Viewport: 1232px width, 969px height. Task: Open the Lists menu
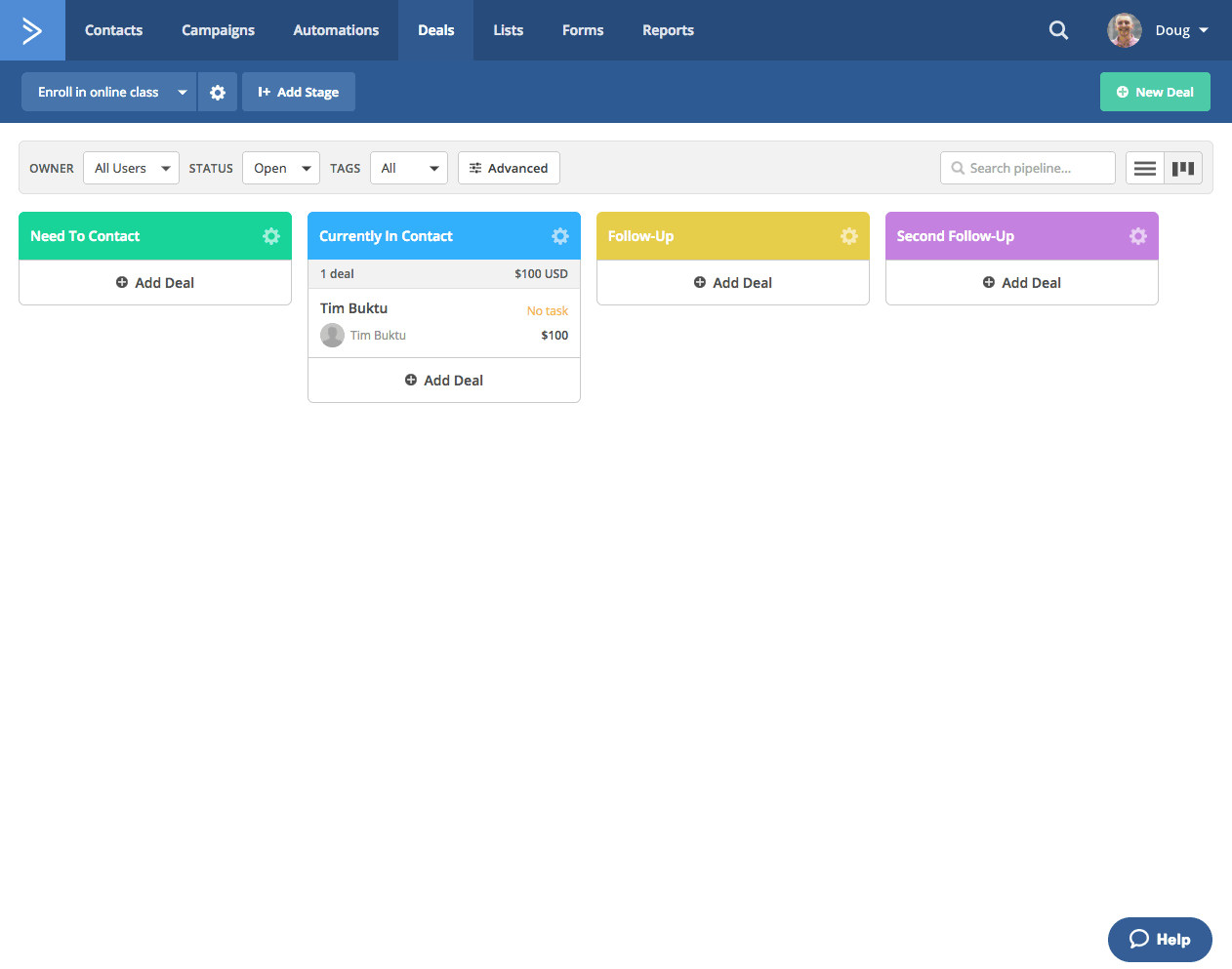(x=508, y=30)
